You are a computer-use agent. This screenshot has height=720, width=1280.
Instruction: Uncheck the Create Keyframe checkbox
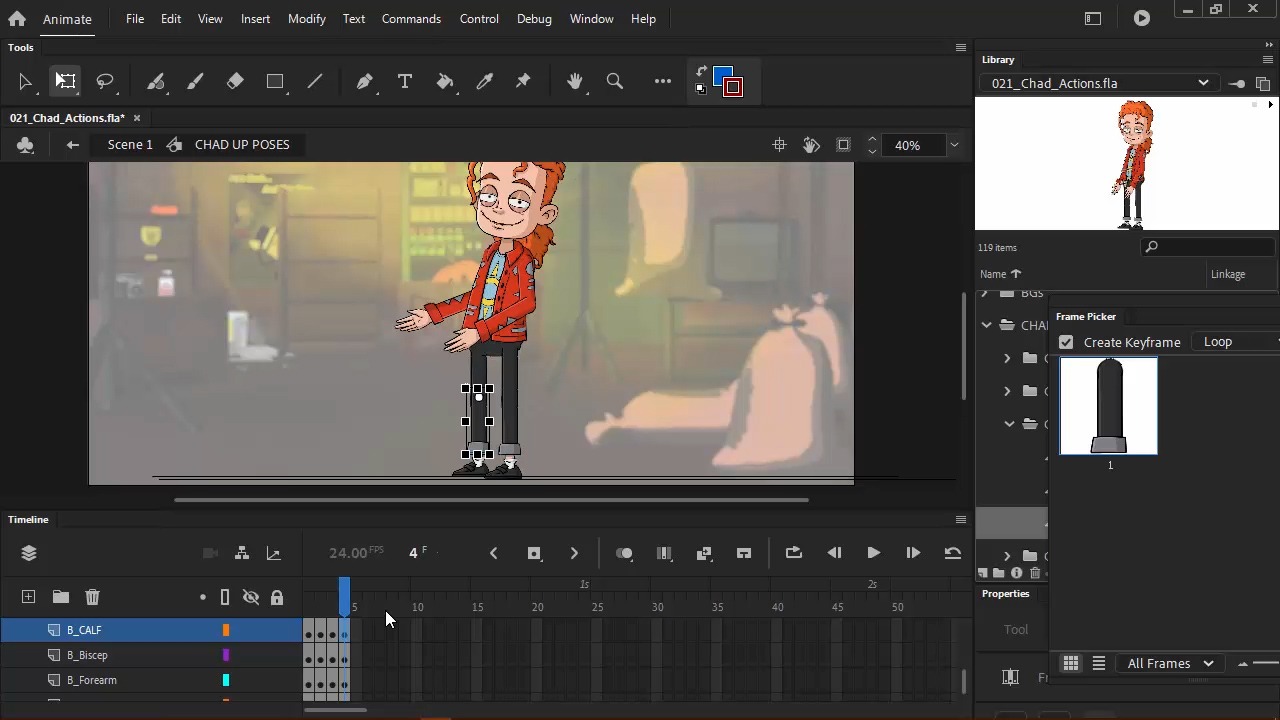[x=1066, y=342]
